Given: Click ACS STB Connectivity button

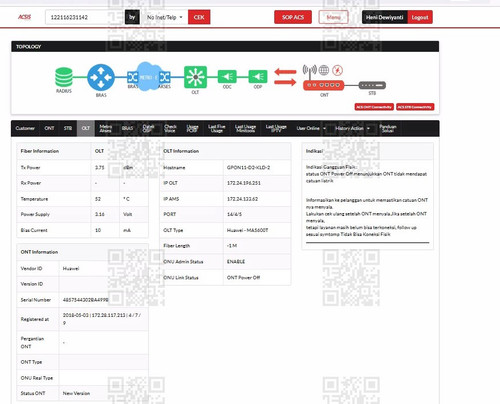Looking at the screenshot, I should point(415,107).
